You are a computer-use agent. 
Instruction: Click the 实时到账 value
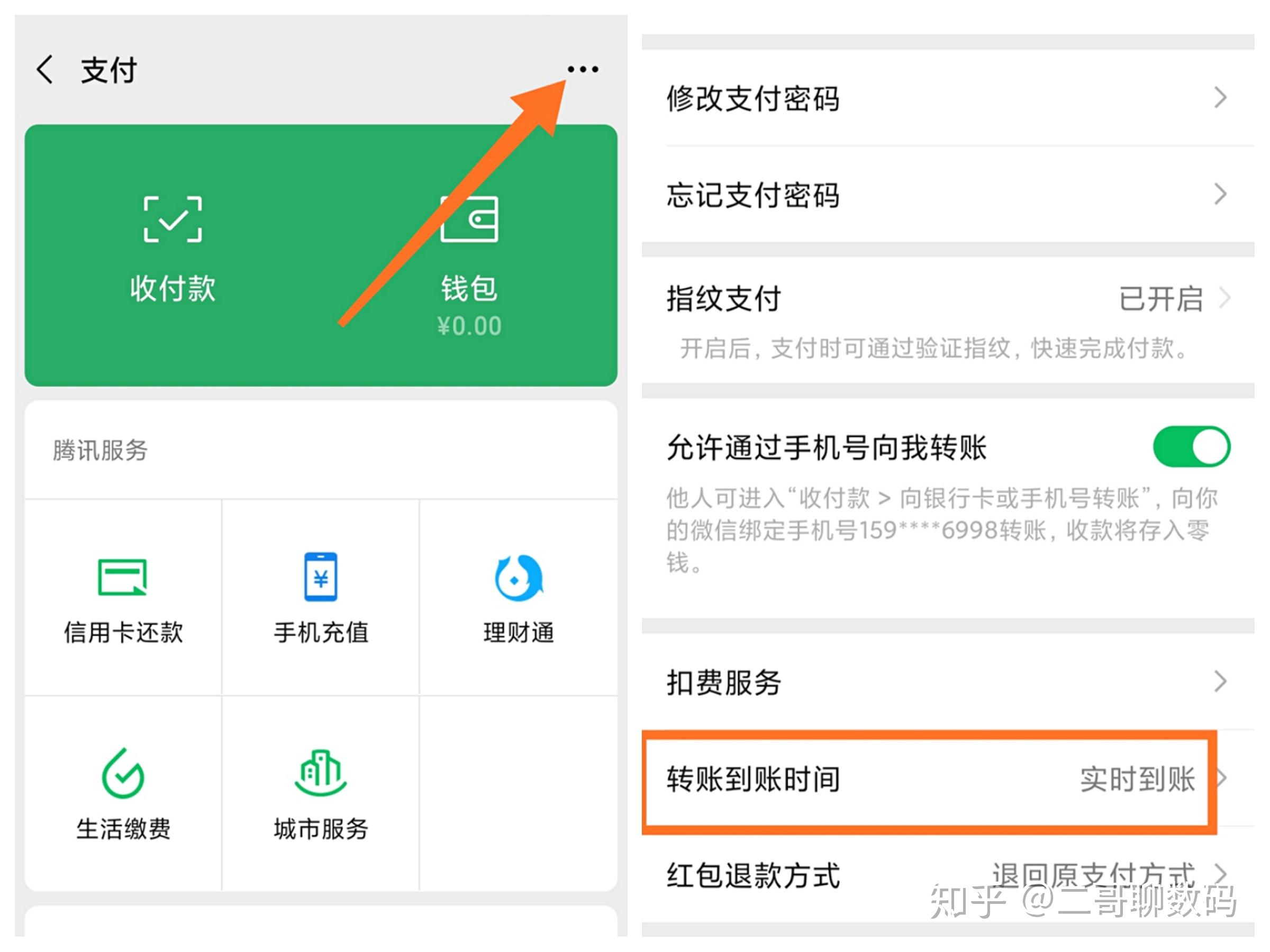click(x=1137, y=779)
